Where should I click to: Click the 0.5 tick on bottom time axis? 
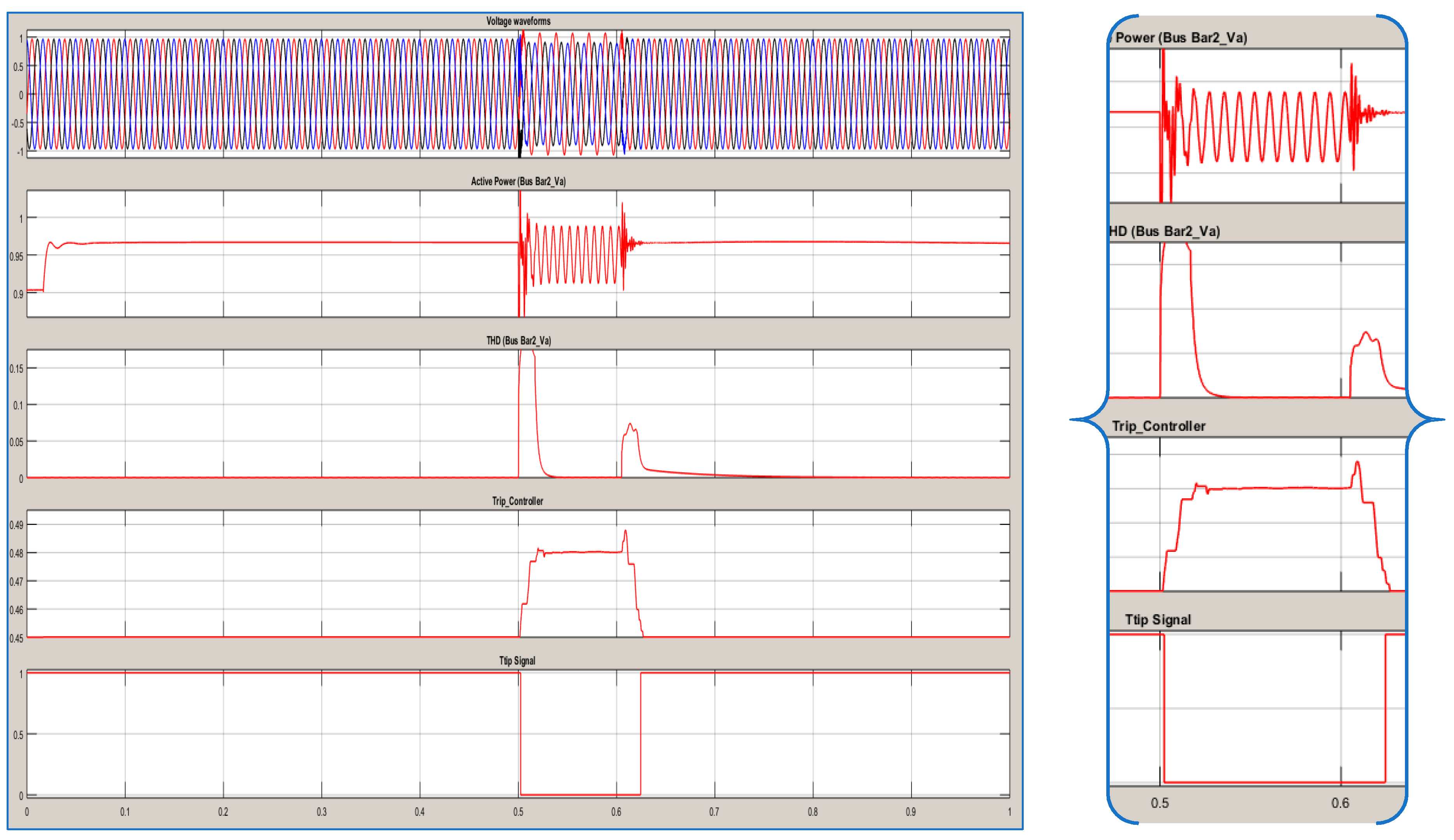tap(518, 812)
